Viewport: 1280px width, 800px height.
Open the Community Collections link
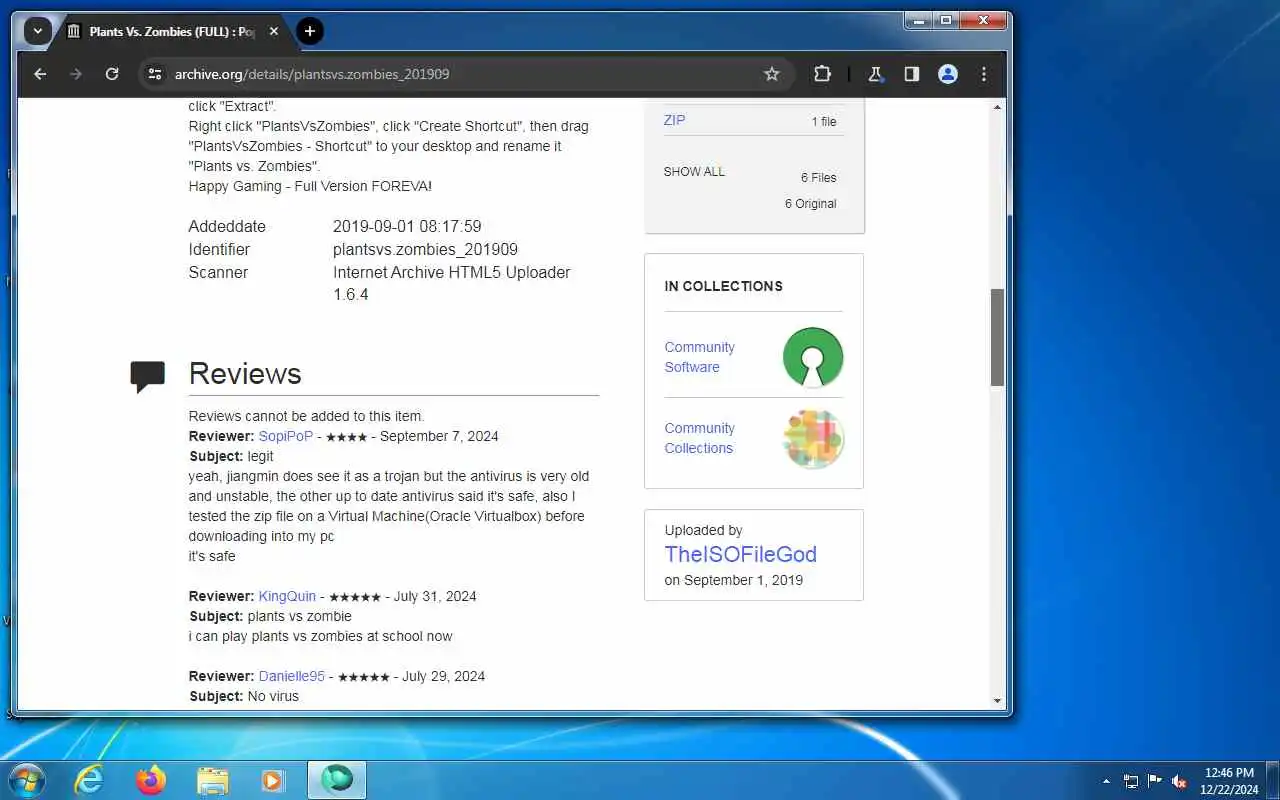pyautogui.click(x=699, y=438)
